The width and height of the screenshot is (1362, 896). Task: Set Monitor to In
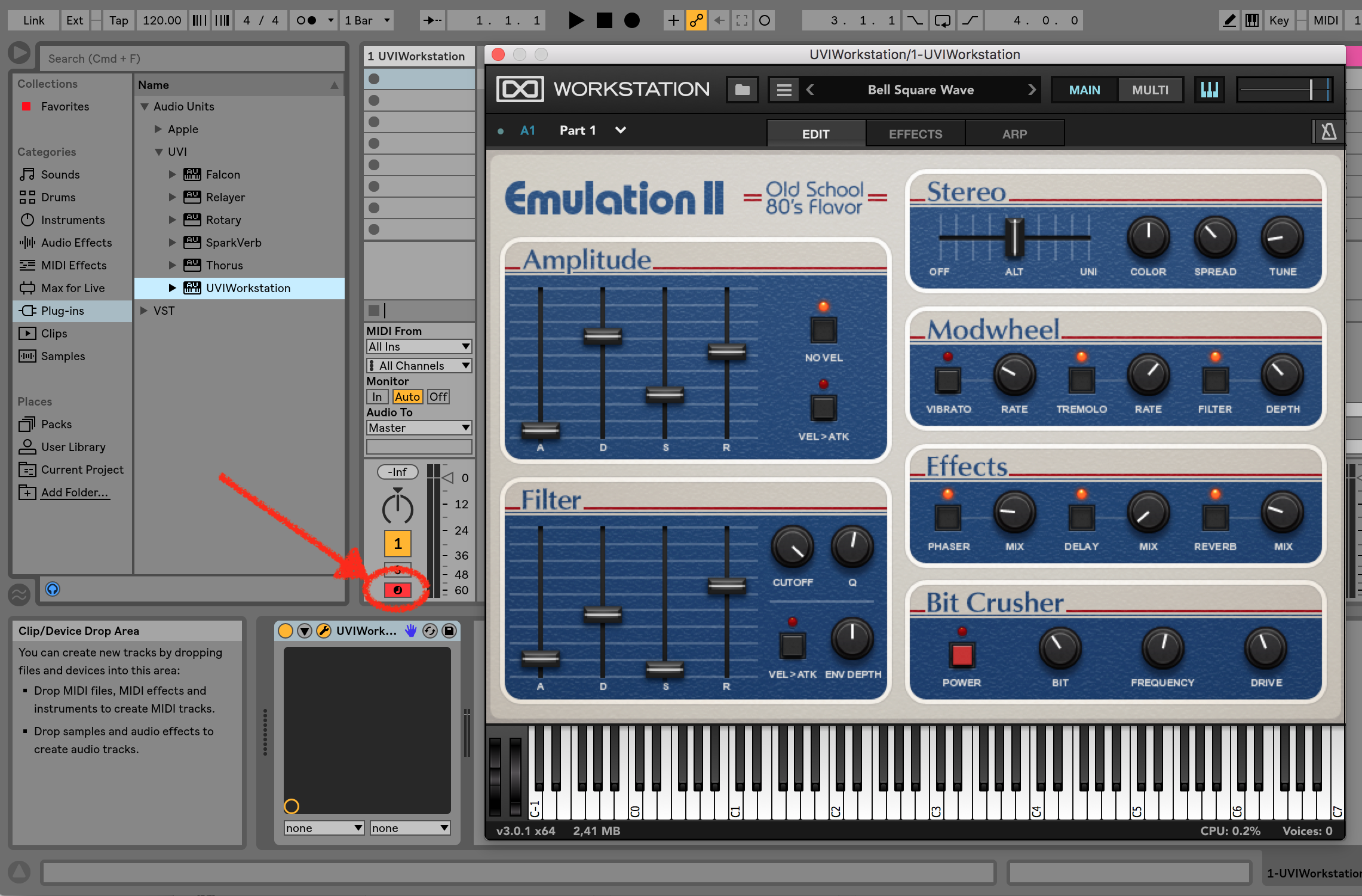[377, 397]
